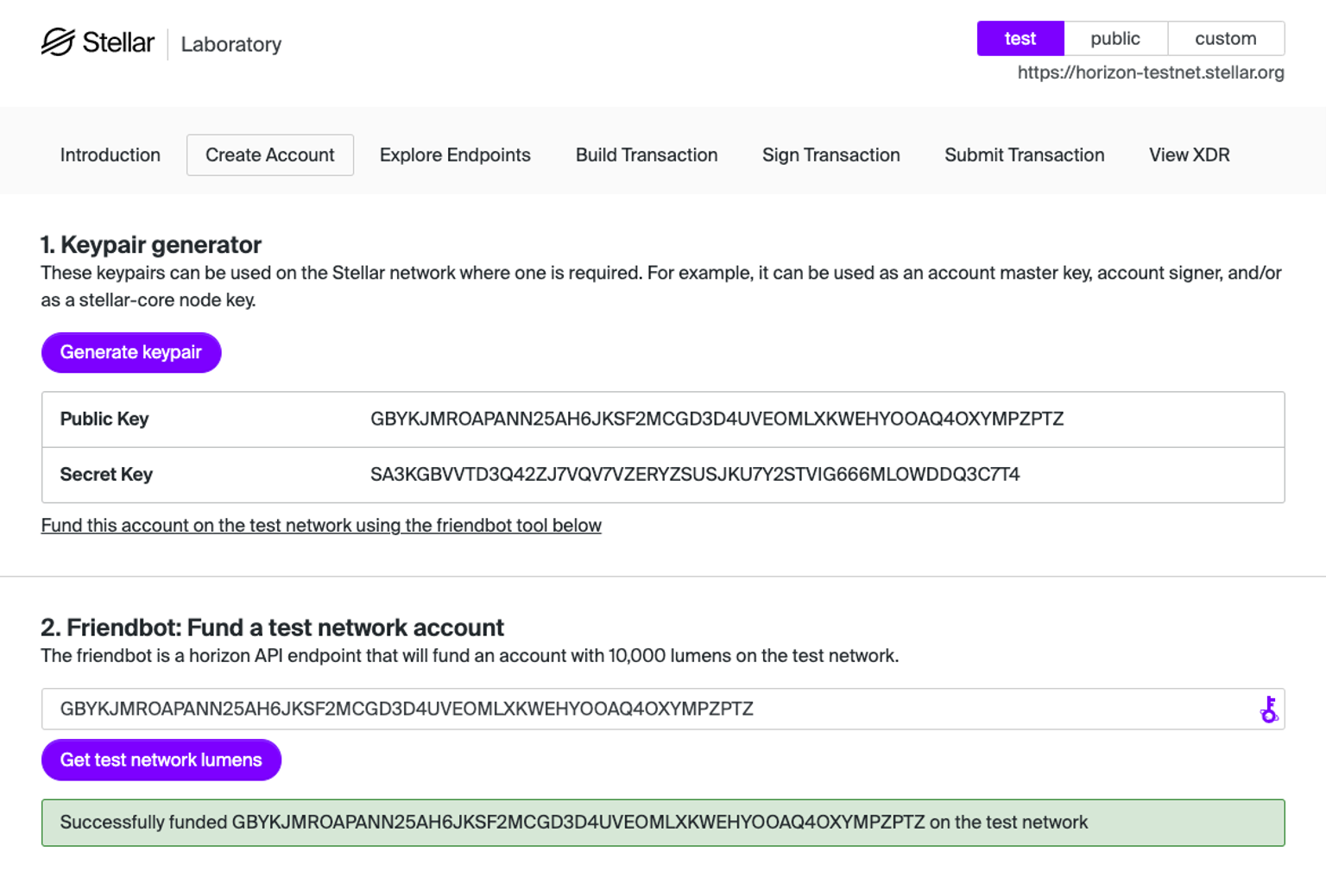Open the Submit Transaction tab
This screenshot has width=1326, height=896.
tap(1024, 155)
